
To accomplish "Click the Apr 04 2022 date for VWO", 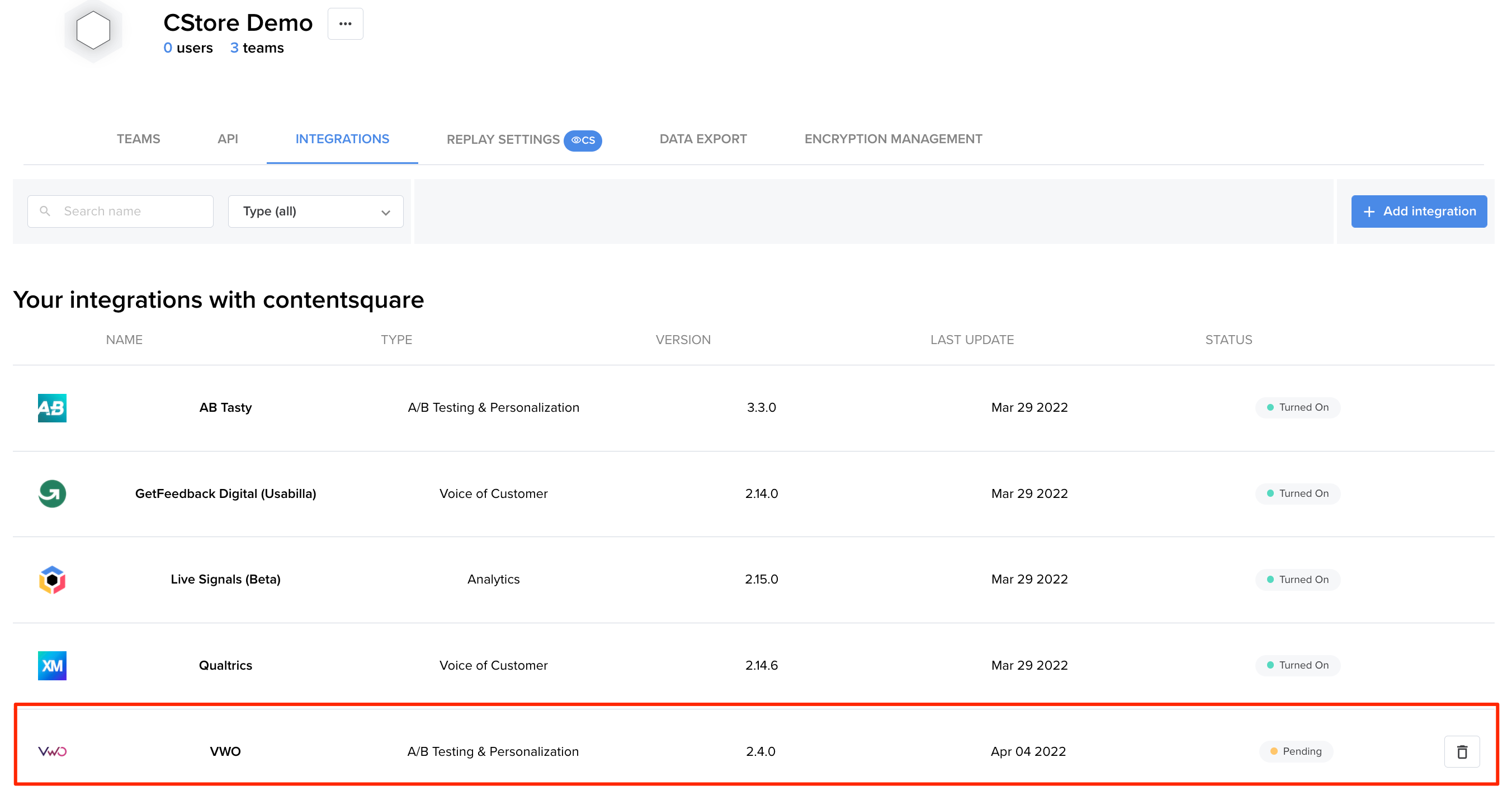I will click(1028, 751).
